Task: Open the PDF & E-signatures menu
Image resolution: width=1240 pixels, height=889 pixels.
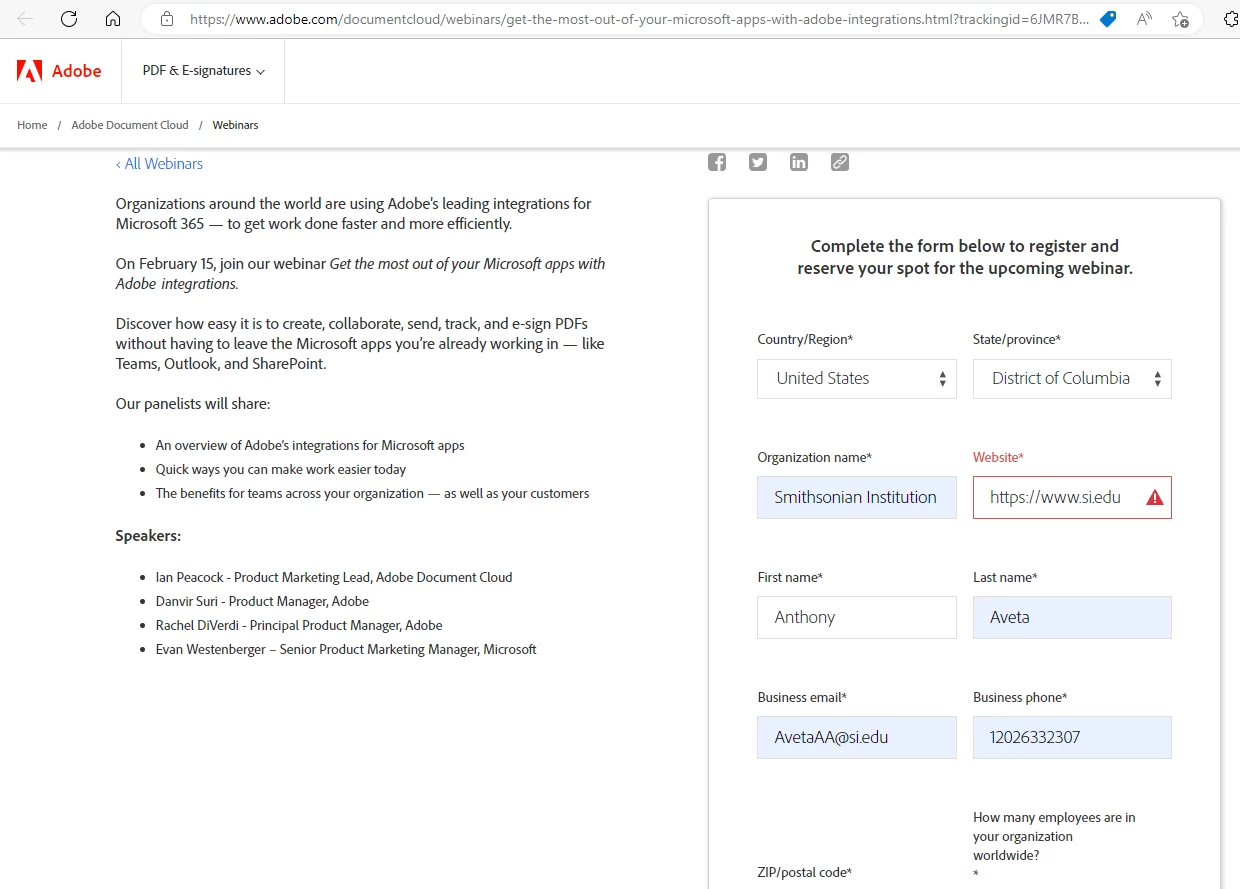Action: [203, 71]
